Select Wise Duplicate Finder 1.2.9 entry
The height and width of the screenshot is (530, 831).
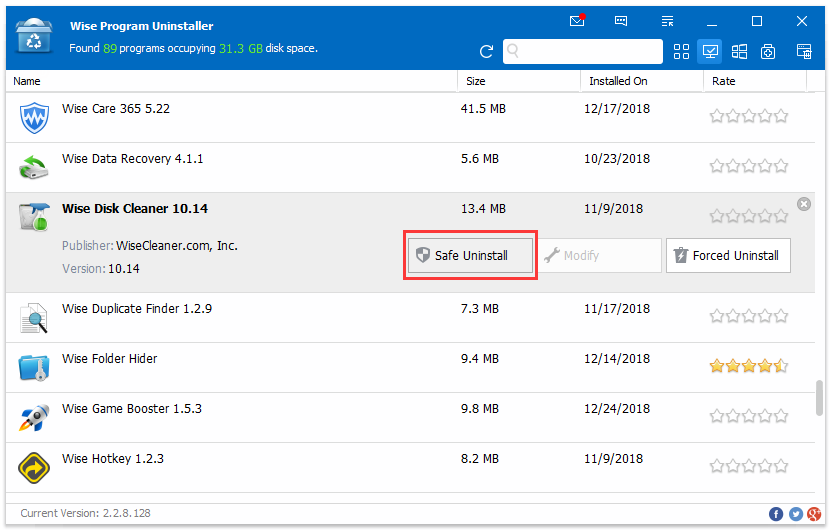click(410, 317)
